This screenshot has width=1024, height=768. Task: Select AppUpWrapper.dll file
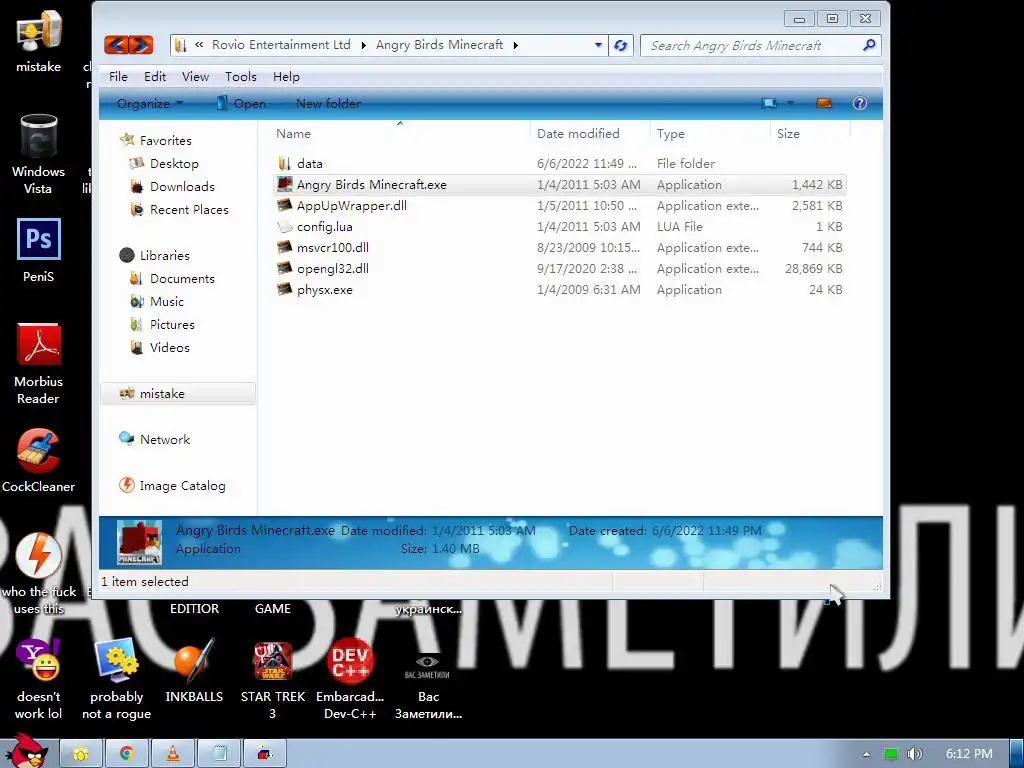559,205
